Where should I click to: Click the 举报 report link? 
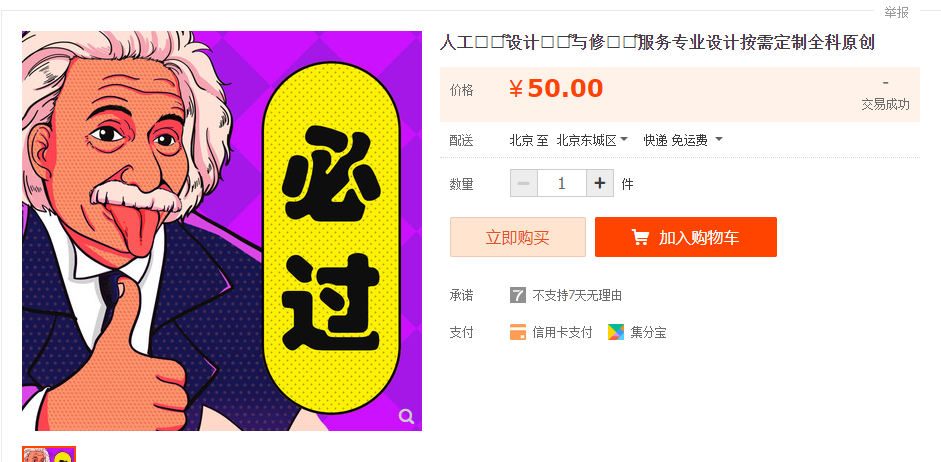click(x=897, y=12)
